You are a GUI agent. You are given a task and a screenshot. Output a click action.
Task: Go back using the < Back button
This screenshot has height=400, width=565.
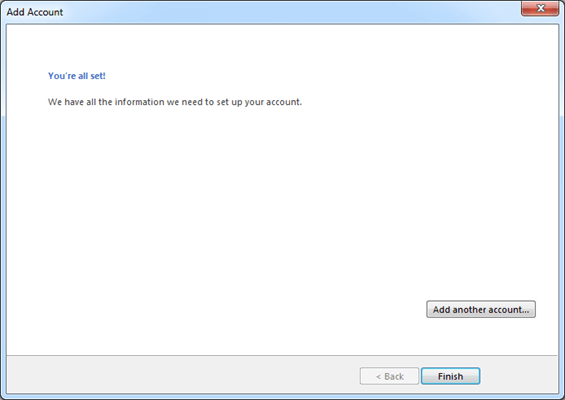point(389,376)
